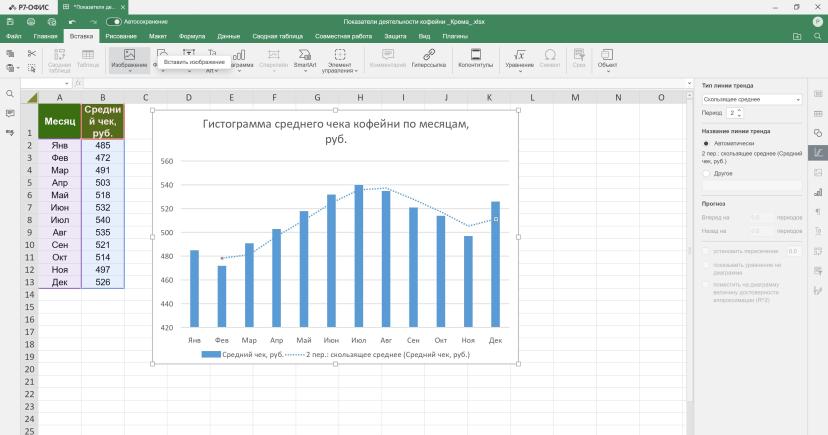Switch to the Формула tab
Screen dimensions: 828x435
coord(192,36)
